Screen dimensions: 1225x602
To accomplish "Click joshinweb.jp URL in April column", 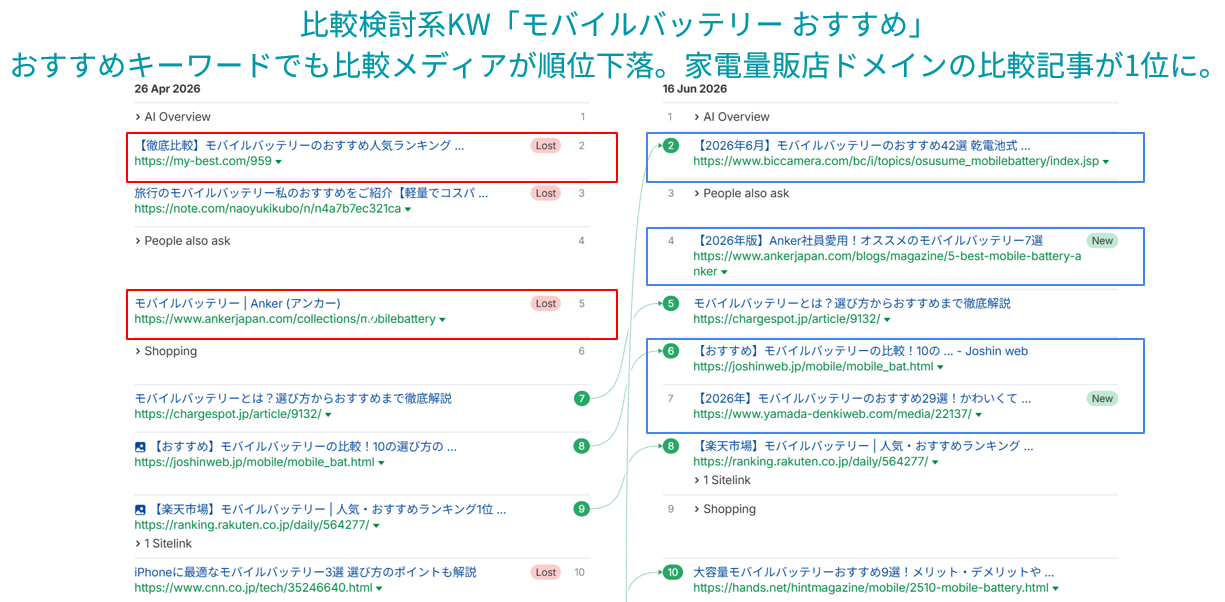I will tap(254, 462).
